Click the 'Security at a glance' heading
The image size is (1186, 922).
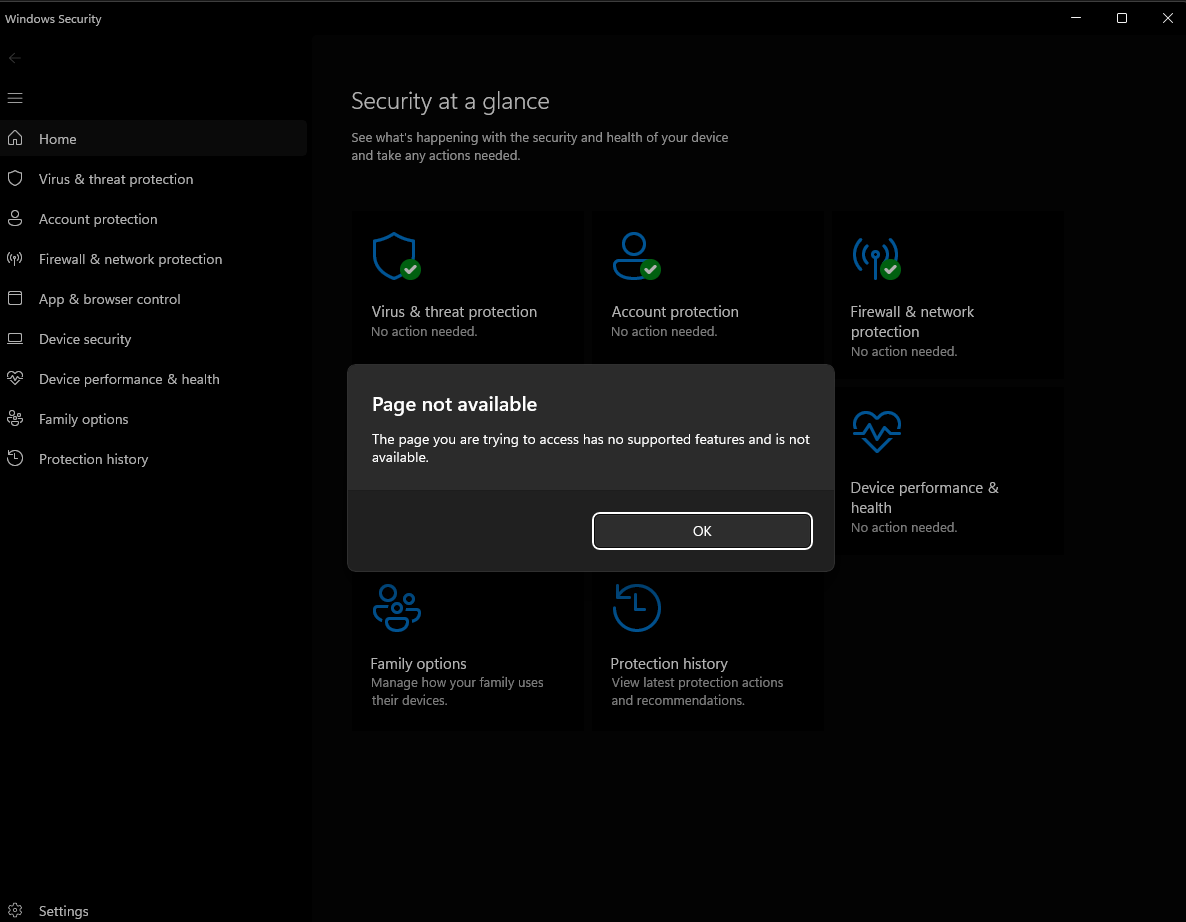point(450,101)
